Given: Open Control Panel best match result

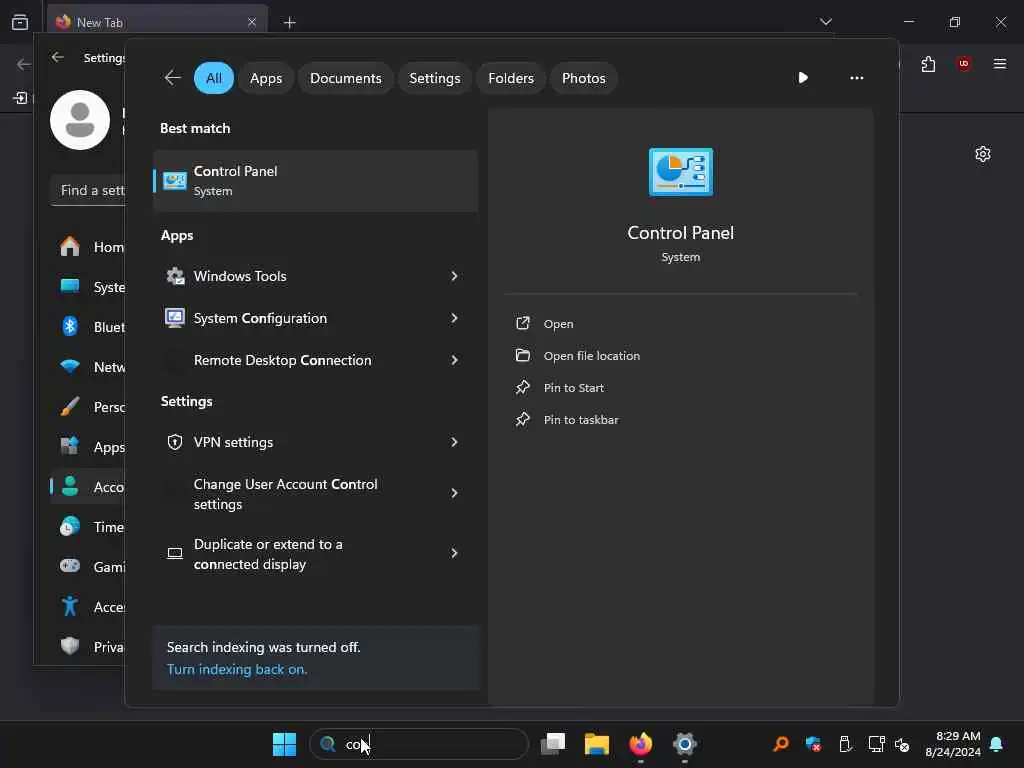Looking at the screenshot, I should pos(315,181).
